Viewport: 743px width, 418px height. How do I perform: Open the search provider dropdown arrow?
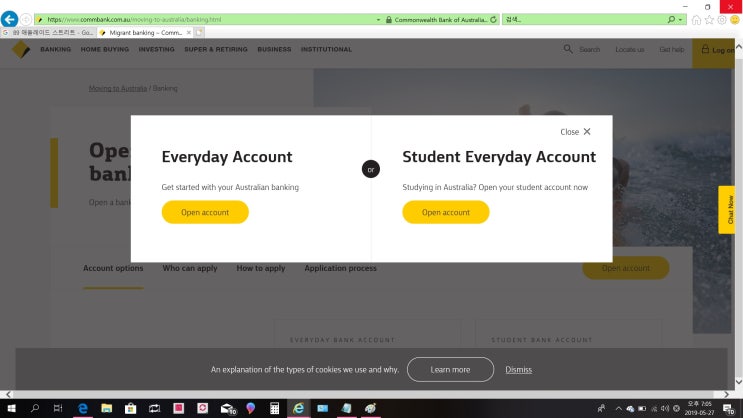coord(680,20)
